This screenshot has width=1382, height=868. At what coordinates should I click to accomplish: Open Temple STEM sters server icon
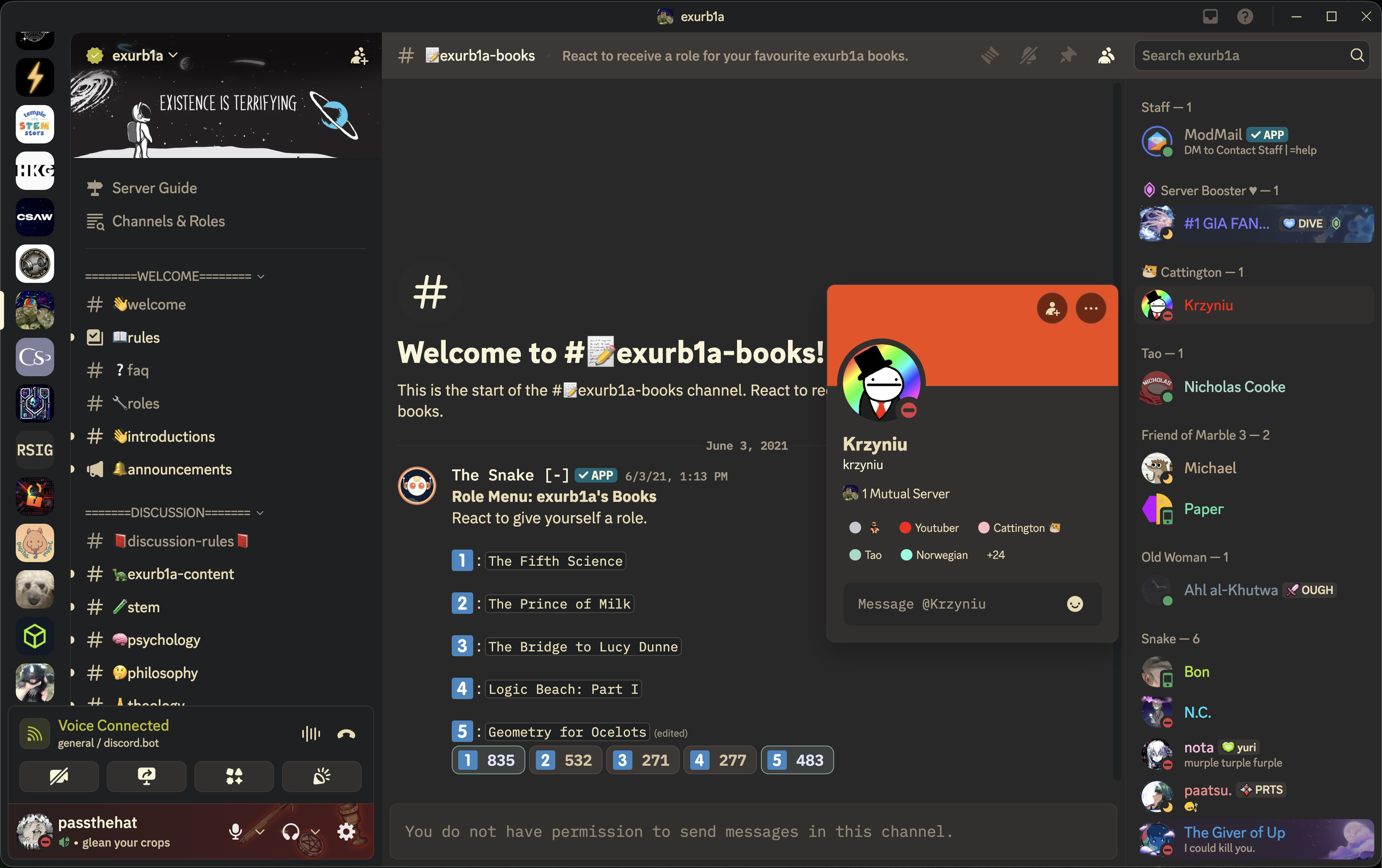point(35,124)
